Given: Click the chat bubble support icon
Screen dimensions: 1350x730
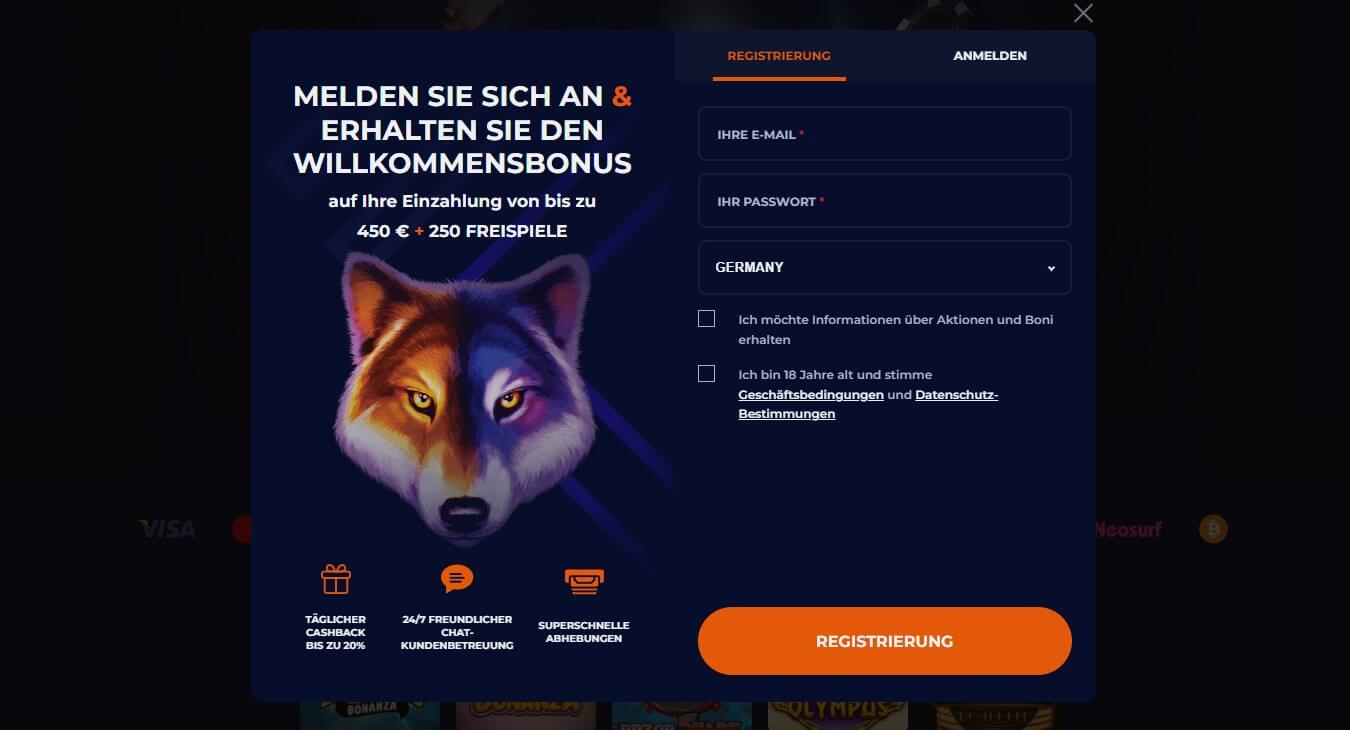Looking at the screenshot, I should [457, 579].
